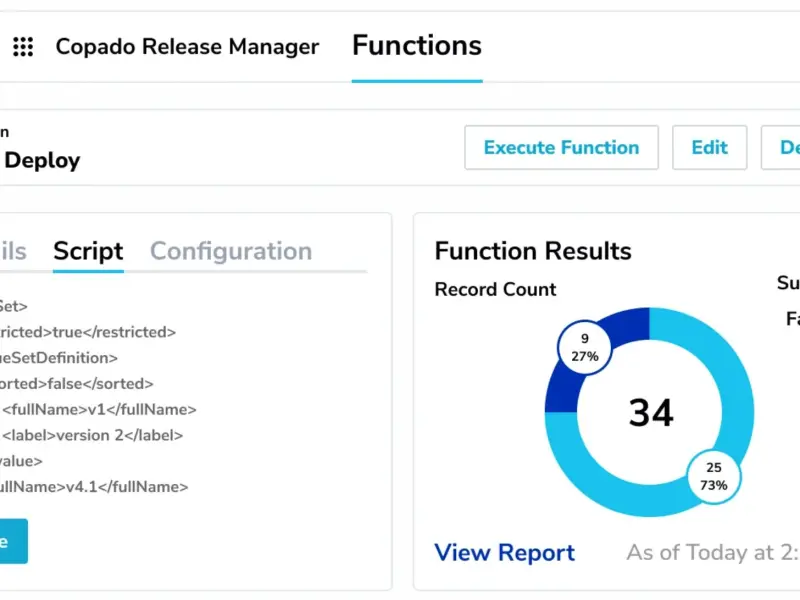Click script line 'sorted>false'
The height and width of the screenshot is (600, 800).
(77, 384)
